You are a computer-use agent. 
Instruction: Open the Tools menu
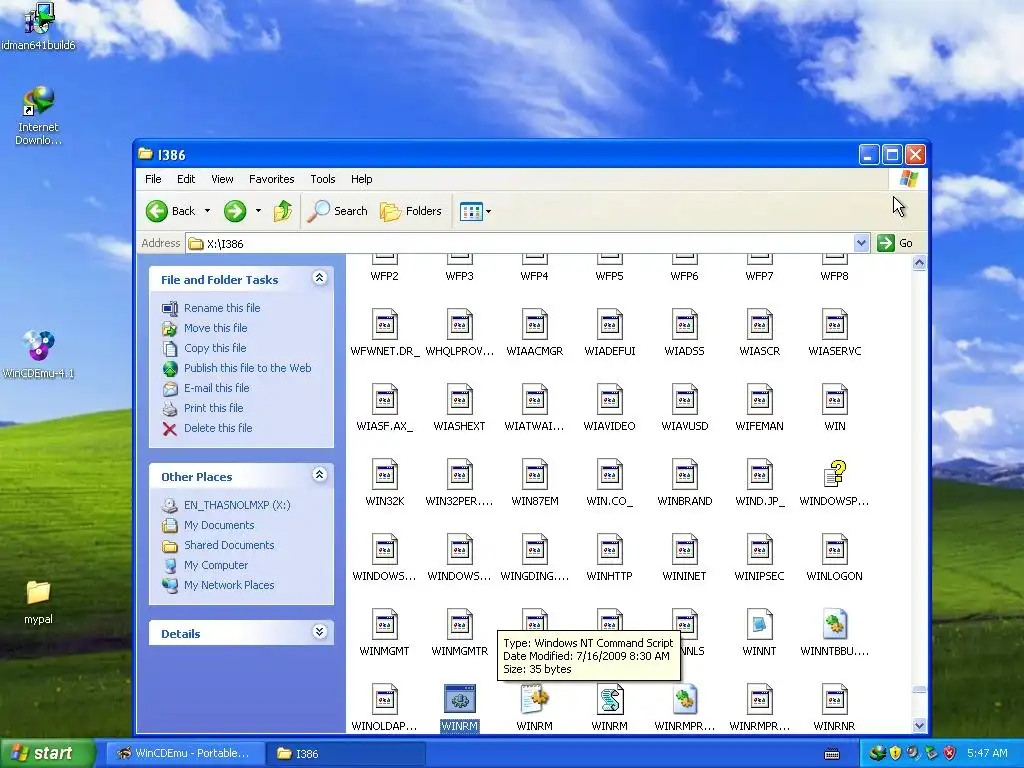pos(323,179)
